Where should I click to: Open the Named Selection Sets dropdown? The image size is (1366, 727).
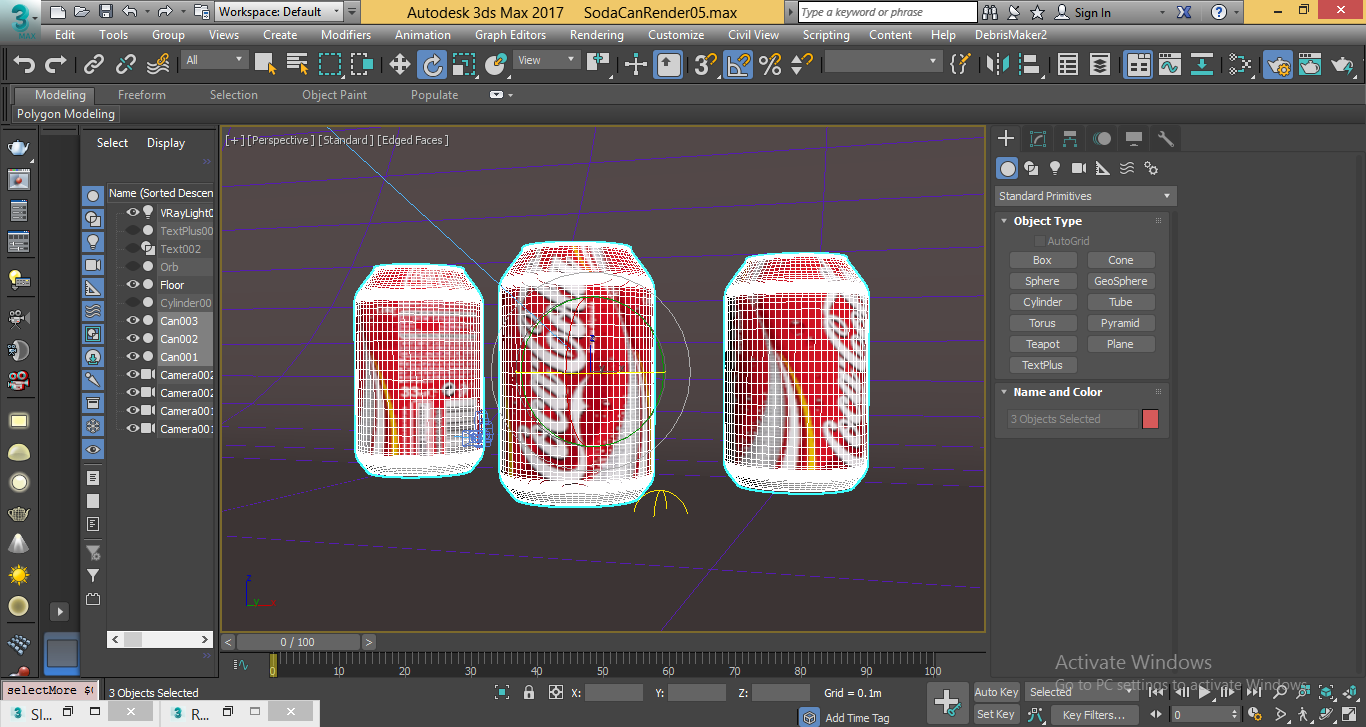(883, 62)
